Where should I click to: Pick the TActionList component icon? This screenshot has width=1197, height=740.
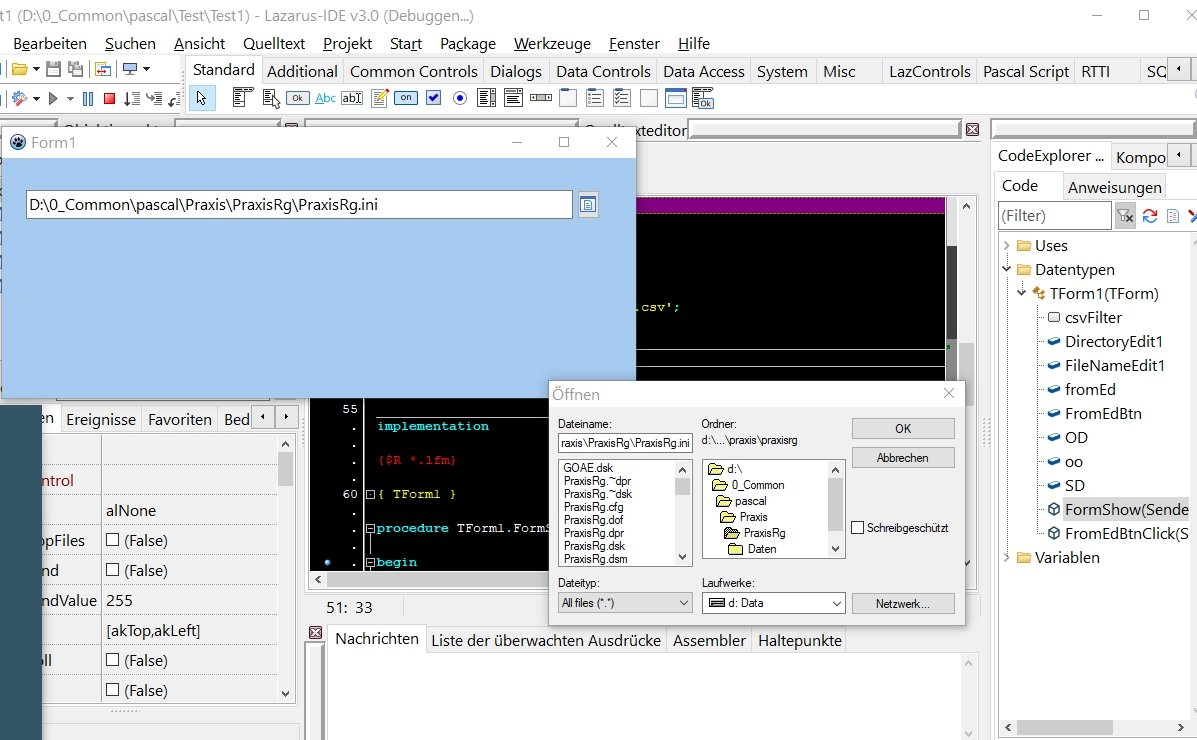(x=702, y=98)
